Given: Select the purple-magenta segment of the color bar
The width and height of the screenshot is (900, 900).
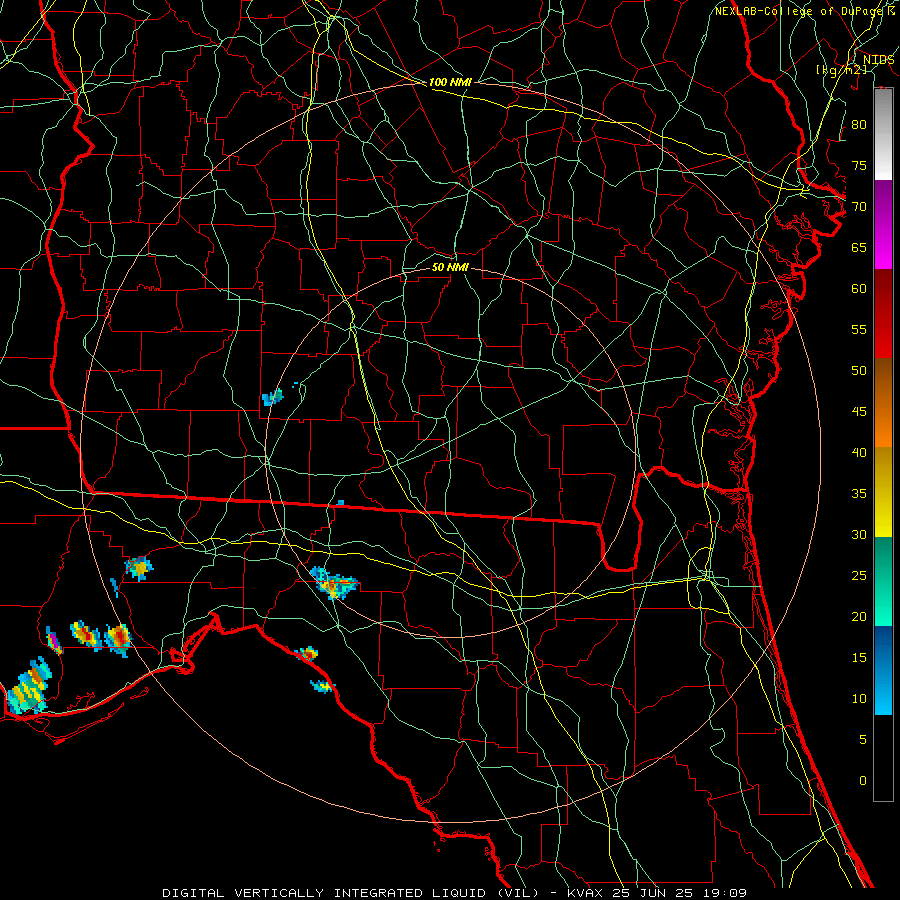Looking at the screenshot, I should point(883,224).
